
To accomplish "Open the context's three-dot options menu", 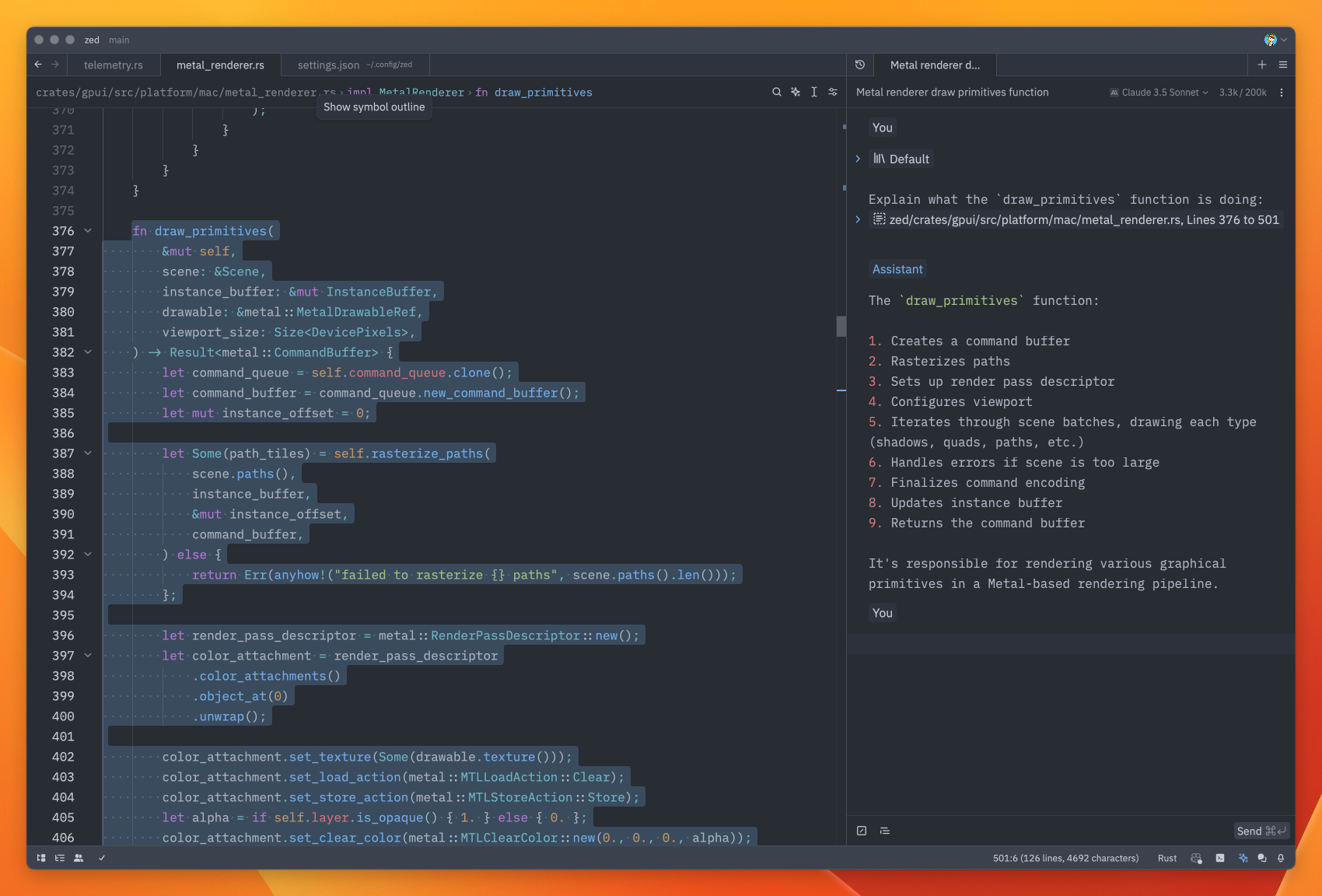I will click(x=1282, y=92).
